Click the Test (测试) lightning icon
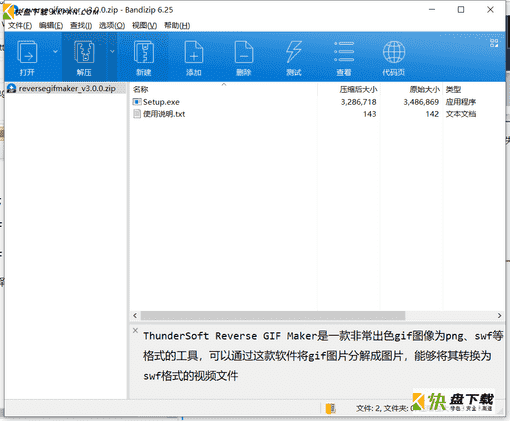510x421 pixels. pyautogui.click(x=294, y=52)
